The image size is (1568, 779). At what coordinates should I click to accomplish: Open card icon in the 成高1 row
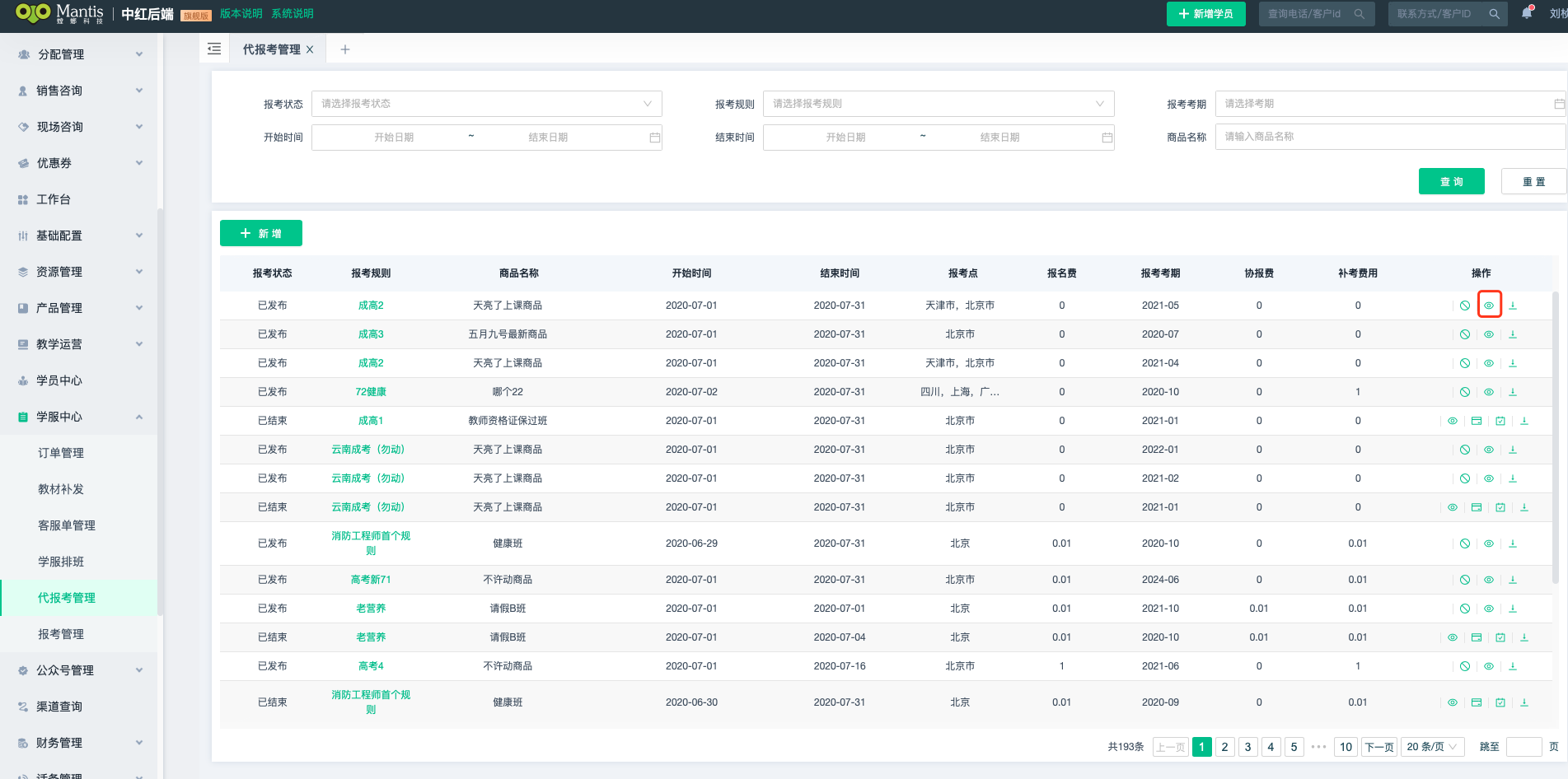click(1477, 421)
